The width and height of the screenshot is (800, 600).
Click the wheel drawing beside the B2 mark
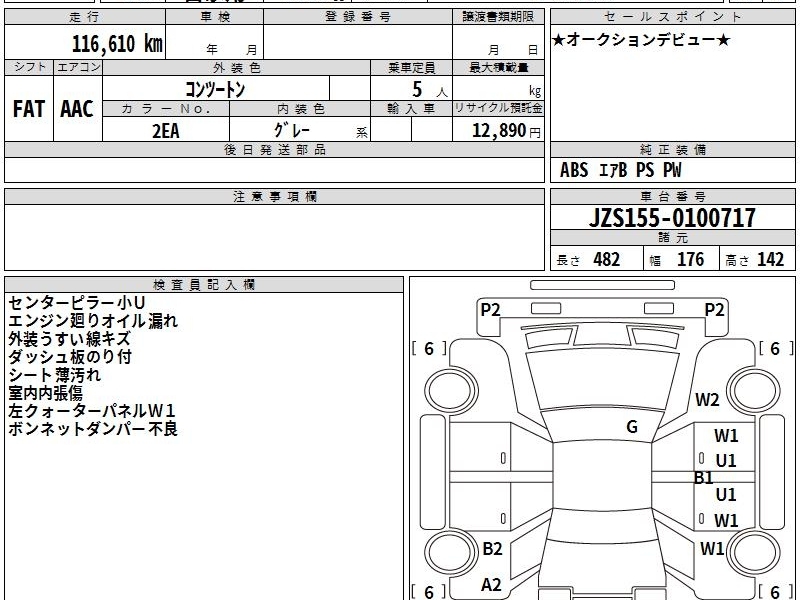coord(451,553)
